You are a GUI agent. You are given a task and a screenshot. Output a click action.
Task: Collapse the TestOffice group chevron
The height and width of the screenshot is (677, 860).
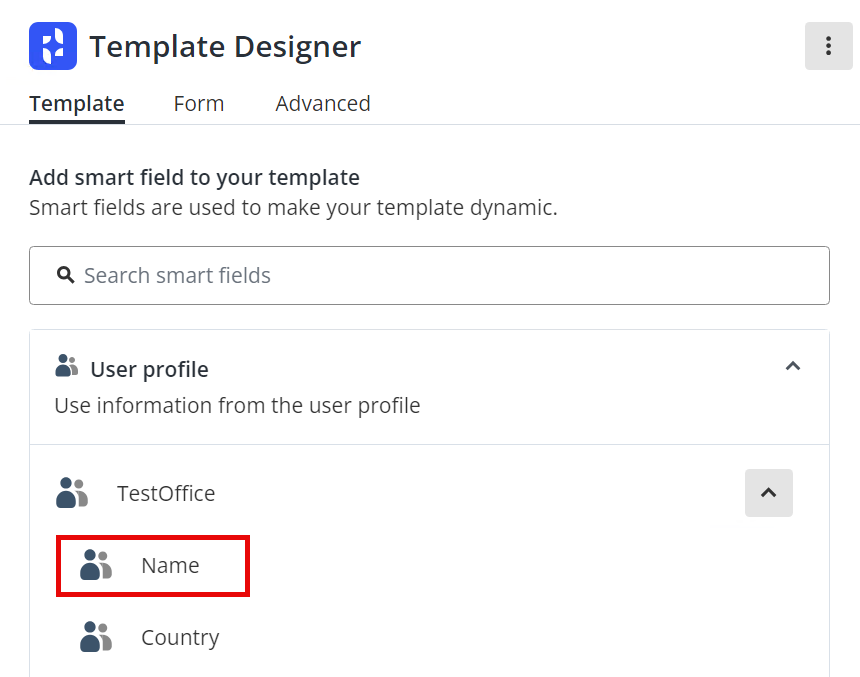pos(768,493)
